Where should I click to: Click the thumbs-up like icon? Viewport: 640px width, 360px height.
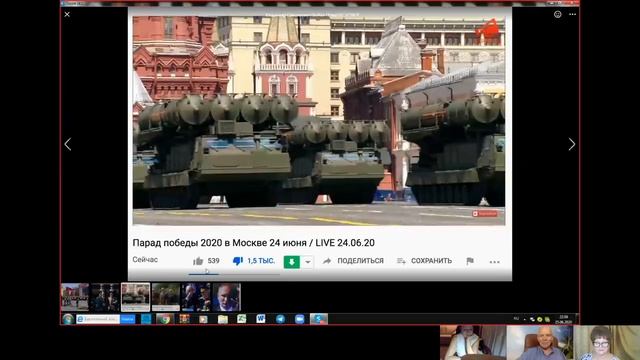coord(198,261)
